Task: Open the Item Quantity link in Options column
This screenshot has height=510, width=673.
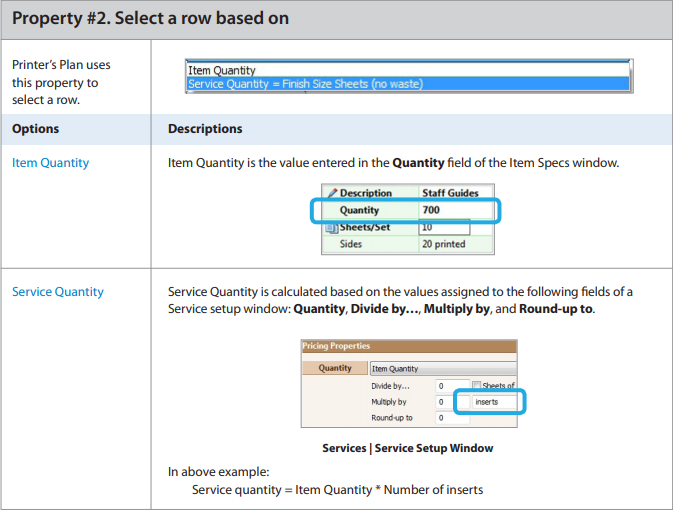Action: pyautogui.click(x=50, y=163)
